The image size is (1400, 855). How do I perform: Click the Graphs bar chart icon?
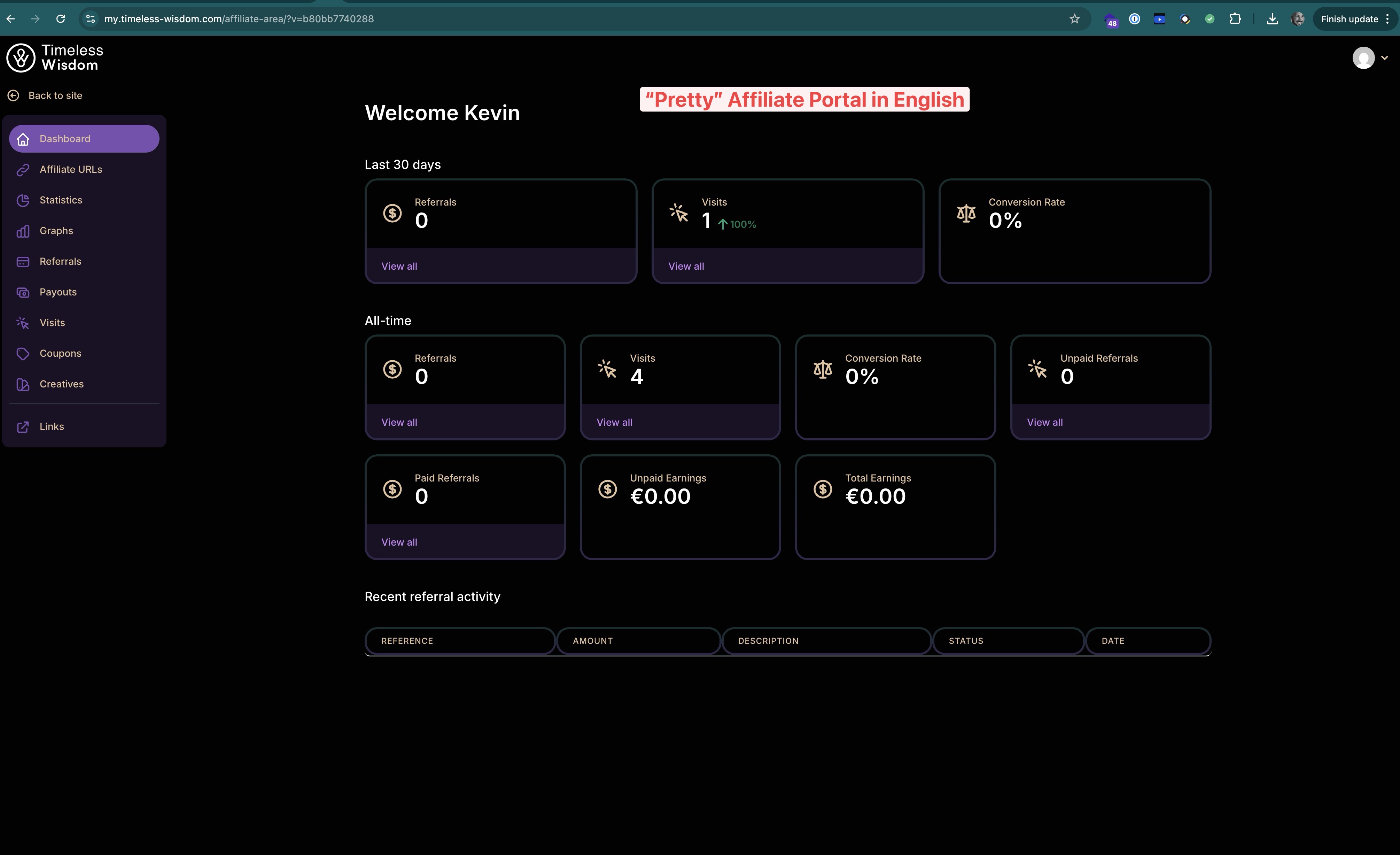tap(23, 231)
